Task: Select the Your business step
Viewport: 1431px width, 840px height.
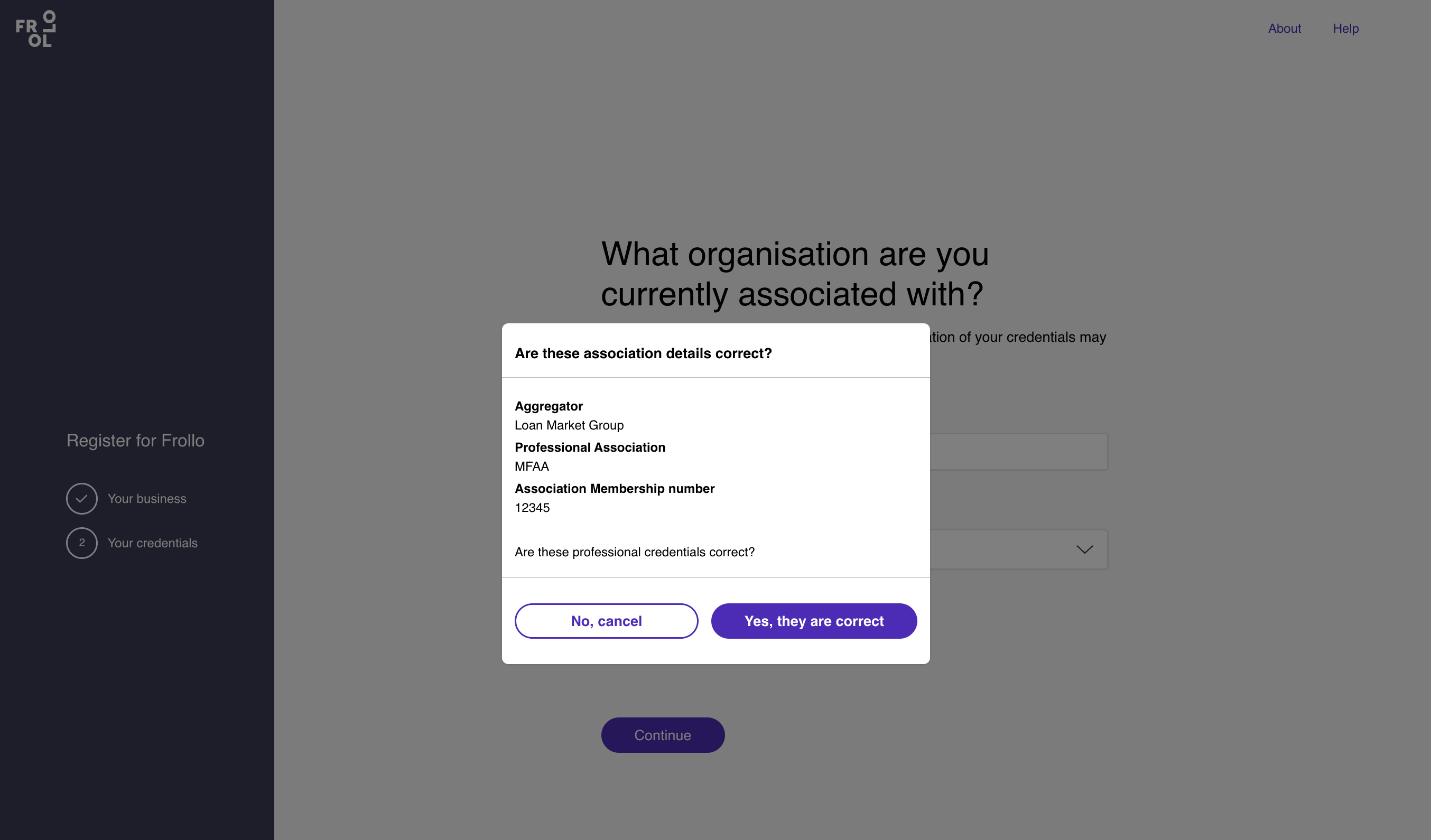Action: pyautogui.click(x=147, y=498)
